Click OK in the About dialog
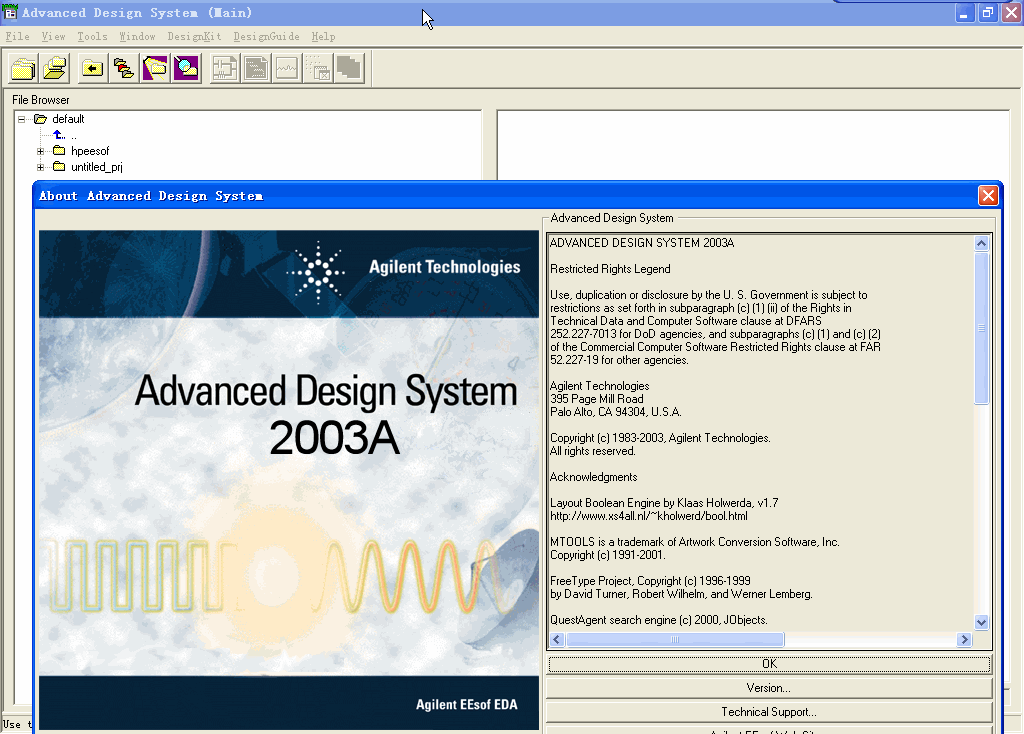 769,664
